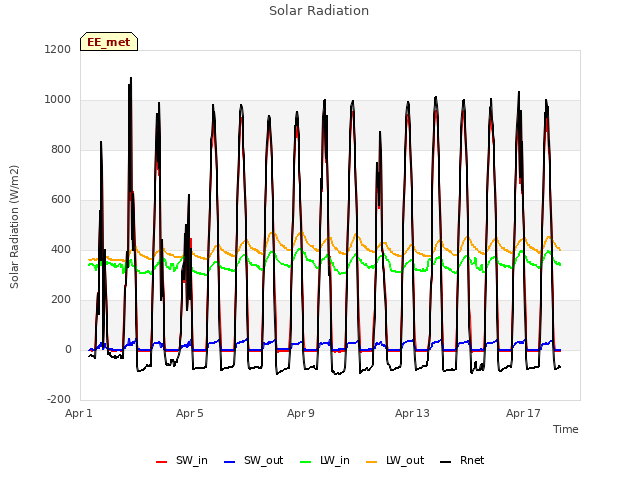640x480 pixels.
Task: Click the 200 y-axis tick label
Action: point(61,300)
